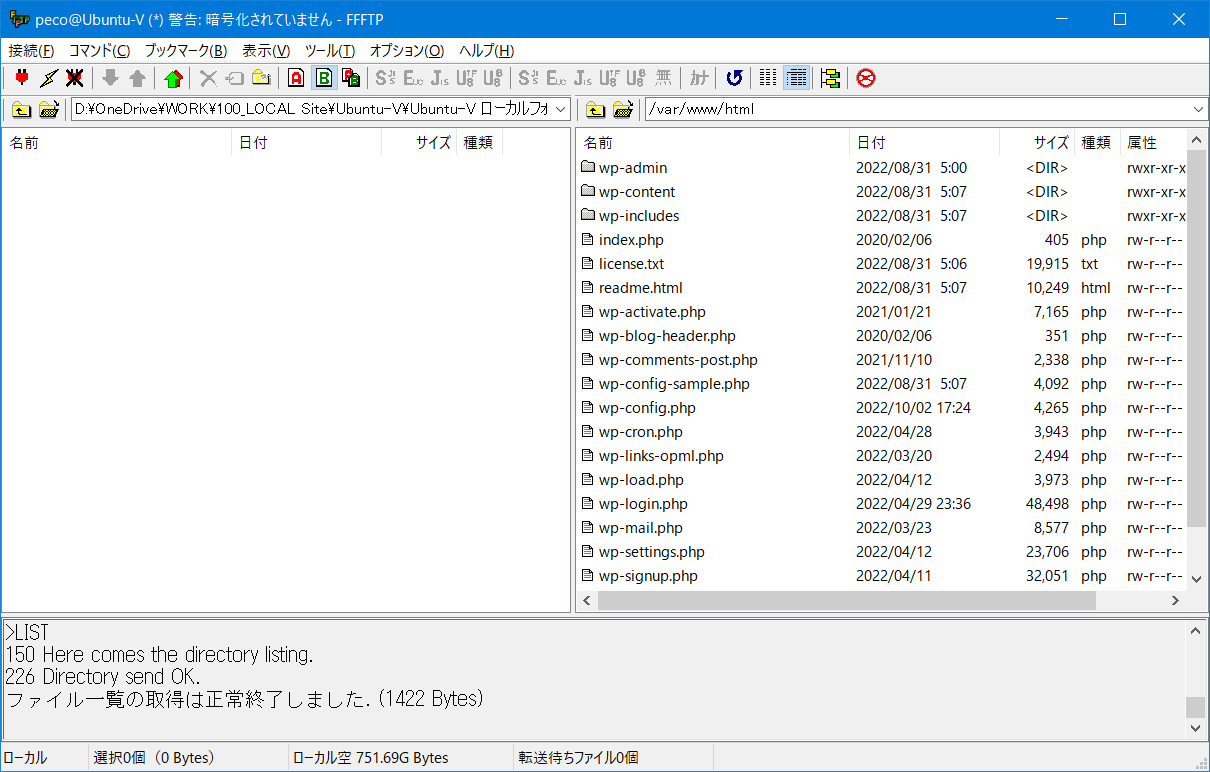
Task: Go up one folder in remote pane
Action: coord(596,109)
